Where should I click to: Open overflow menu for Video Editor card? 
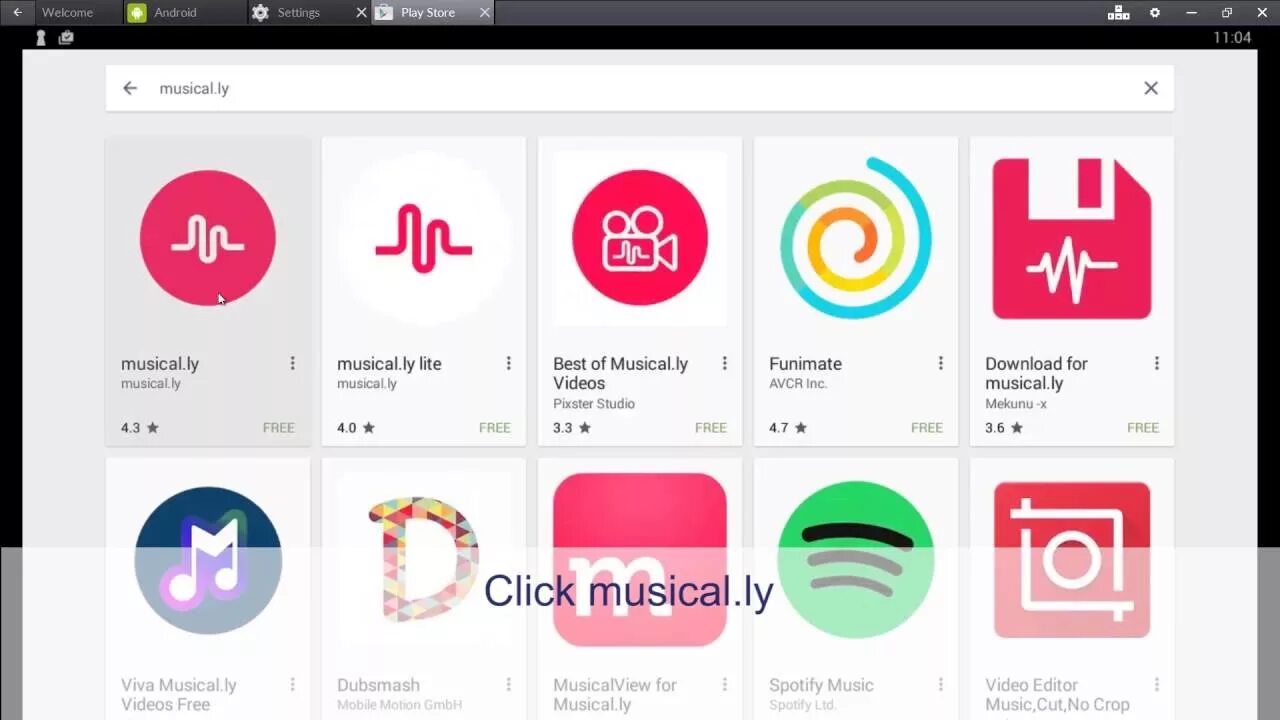tap(1156, 684)
